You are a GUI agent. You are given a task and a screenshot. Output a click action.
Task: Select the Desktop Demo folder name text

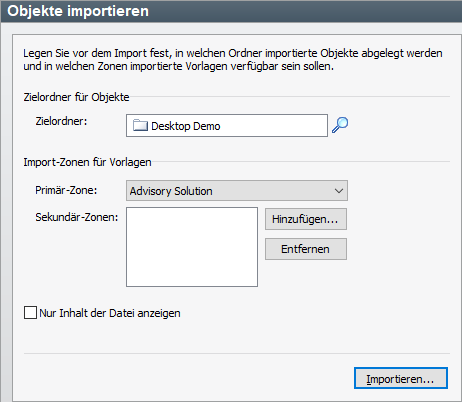pyautogui.click(x=186, y=126)
